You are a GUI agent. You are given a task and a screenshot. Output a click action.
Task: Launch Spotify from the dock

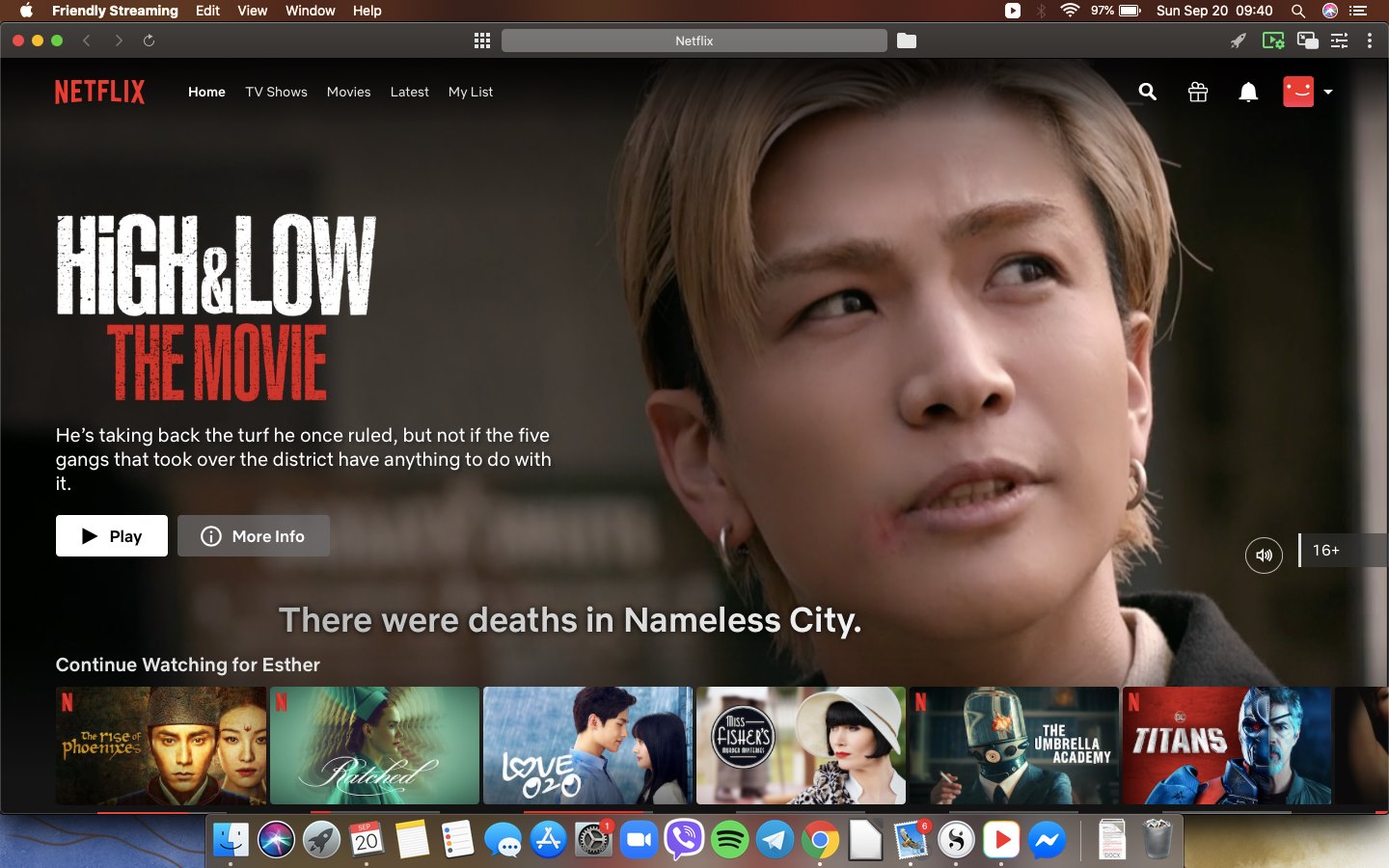[x=729, y=840]
